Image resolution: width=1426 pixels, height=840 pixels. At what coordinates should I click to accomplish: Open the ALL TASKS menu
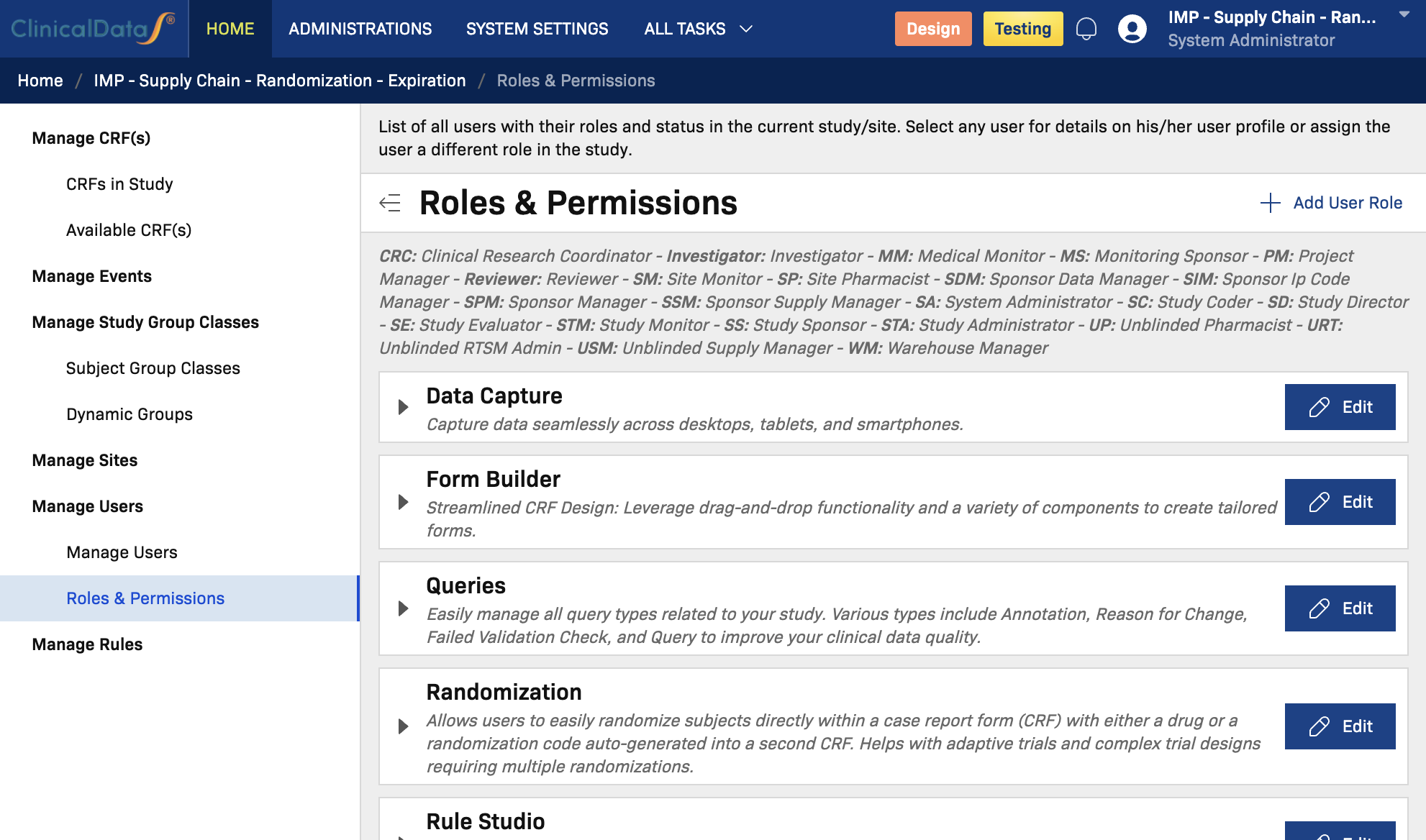696,29
